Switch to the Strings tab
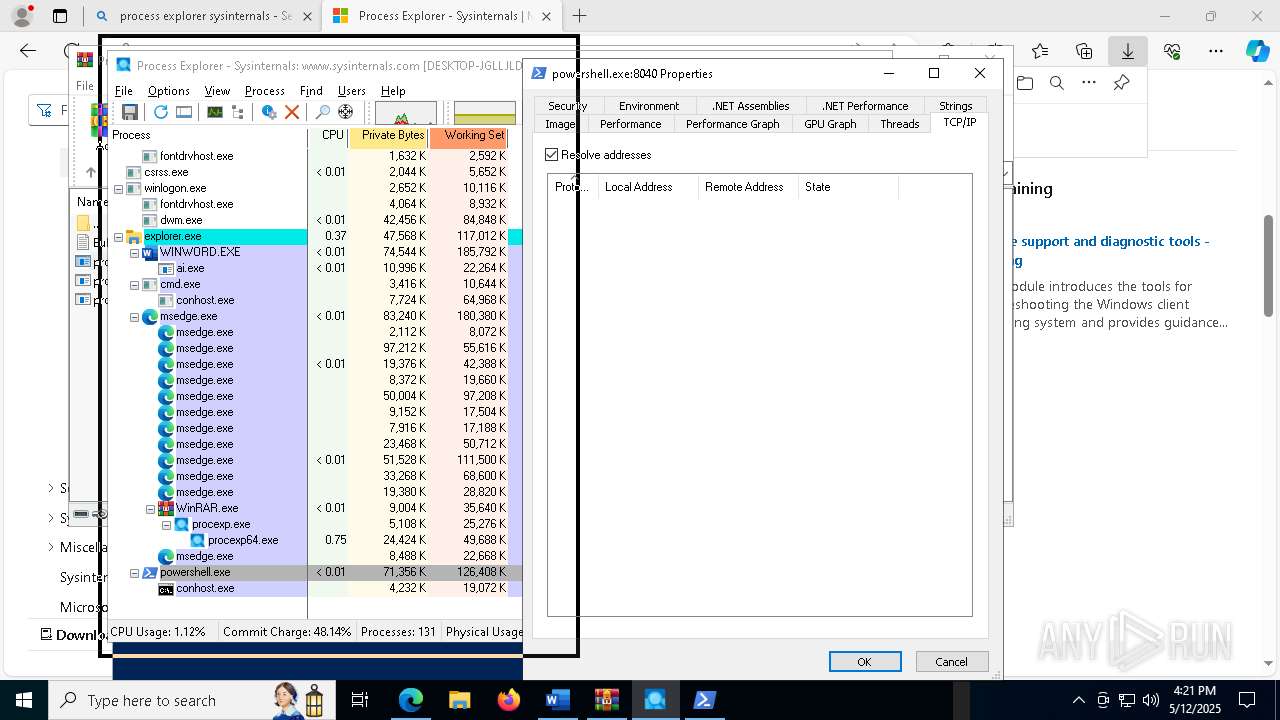 955,106
